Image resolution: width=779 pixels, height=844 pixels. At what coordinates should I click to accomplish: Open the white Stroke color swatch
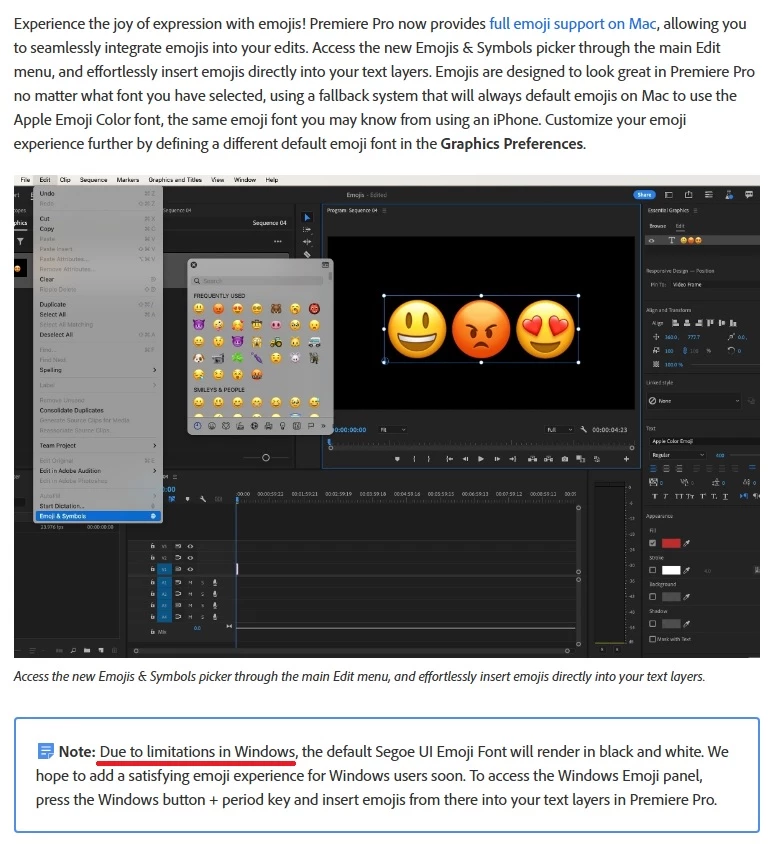671,570
